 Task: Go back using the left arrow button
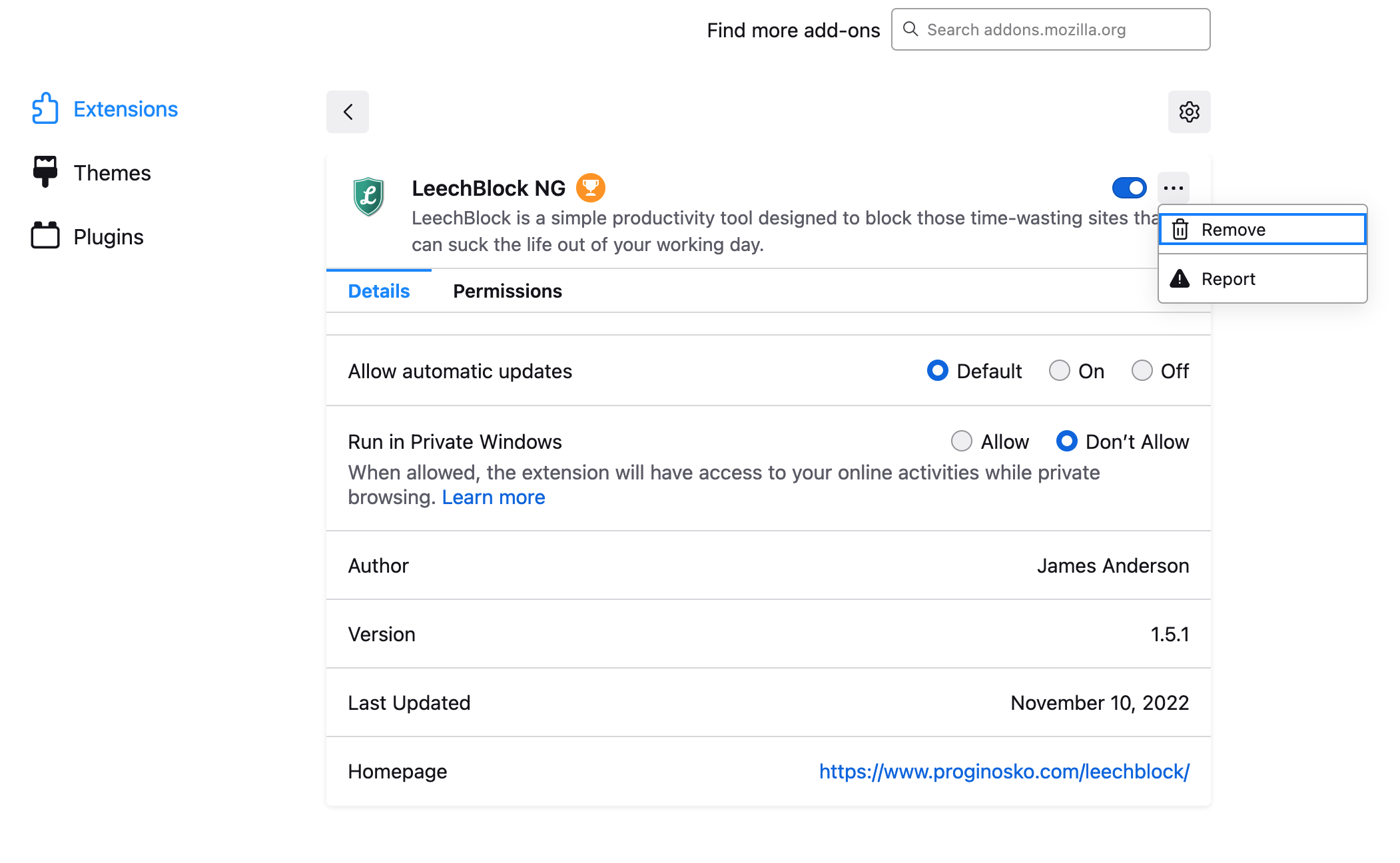pos(347,112)
